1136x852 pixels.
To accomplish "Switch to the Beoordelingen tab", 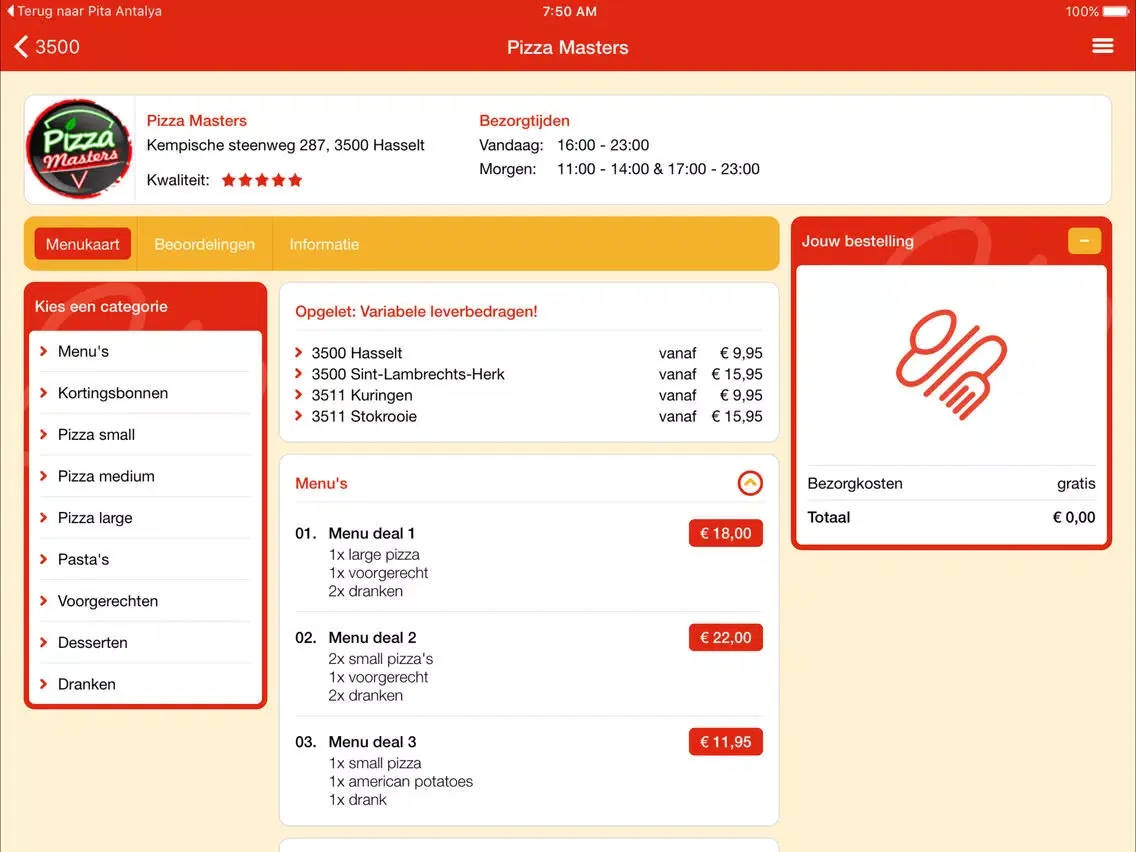I will tap(204, 244).
